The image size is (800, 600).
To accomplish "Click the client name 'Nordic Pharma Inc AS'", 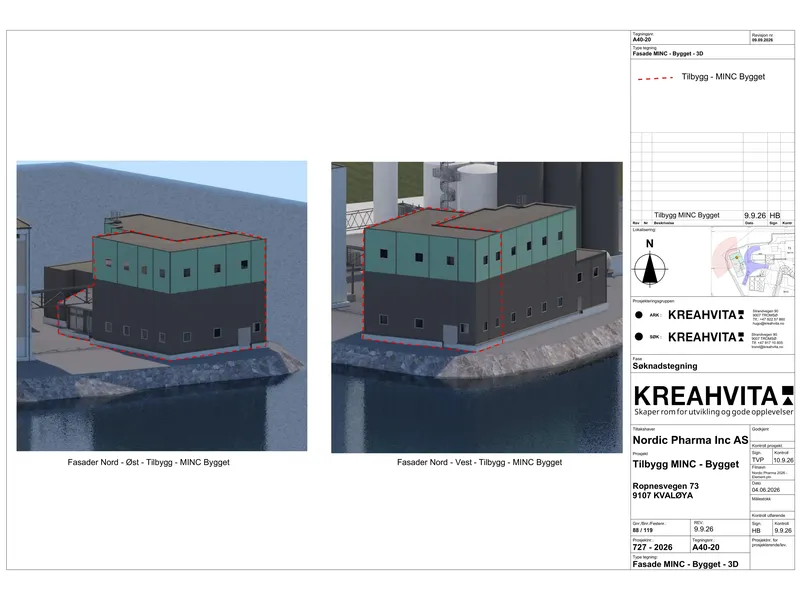I will click(690, 440).
